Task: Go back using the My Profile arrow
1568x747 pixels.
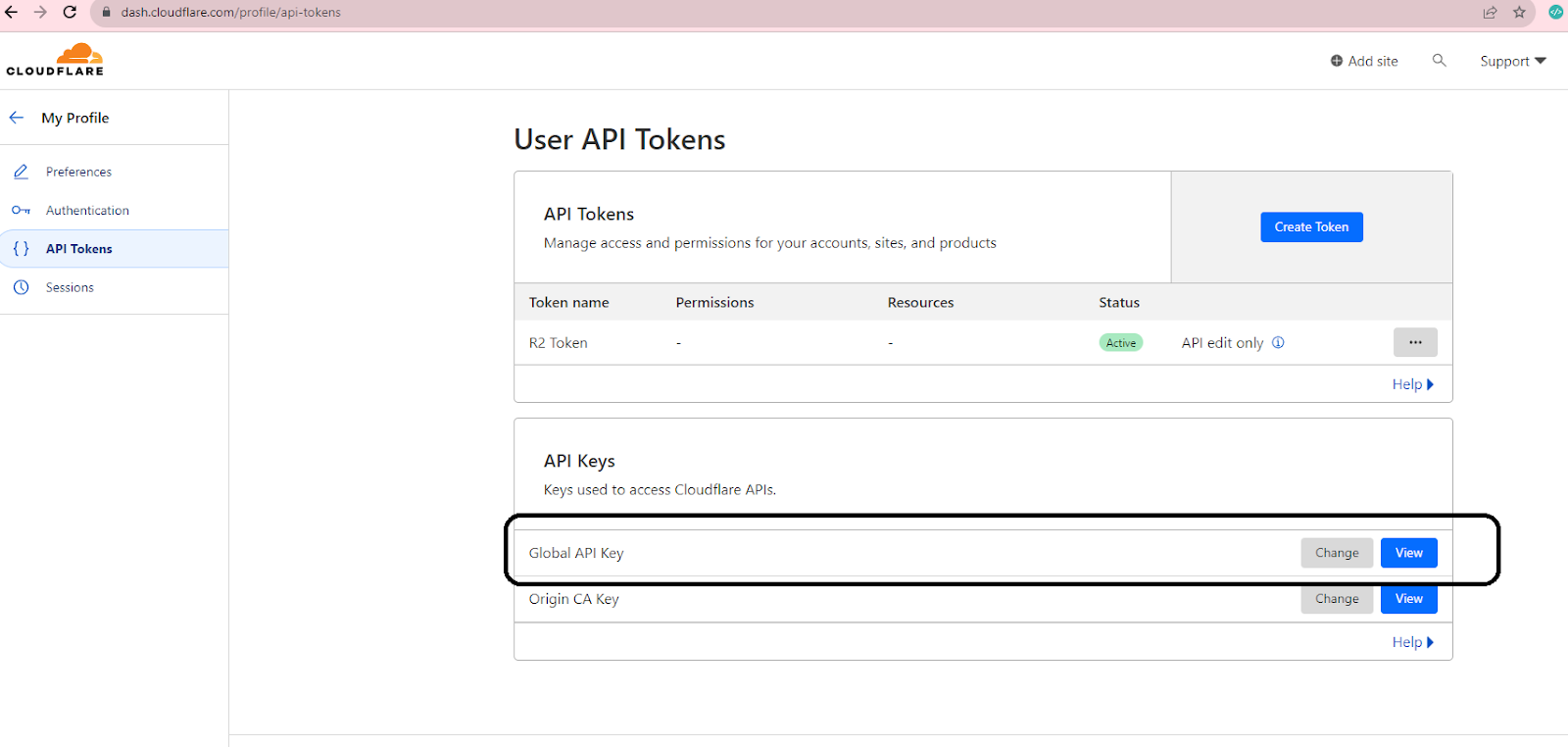Action: tap(17, 118)
